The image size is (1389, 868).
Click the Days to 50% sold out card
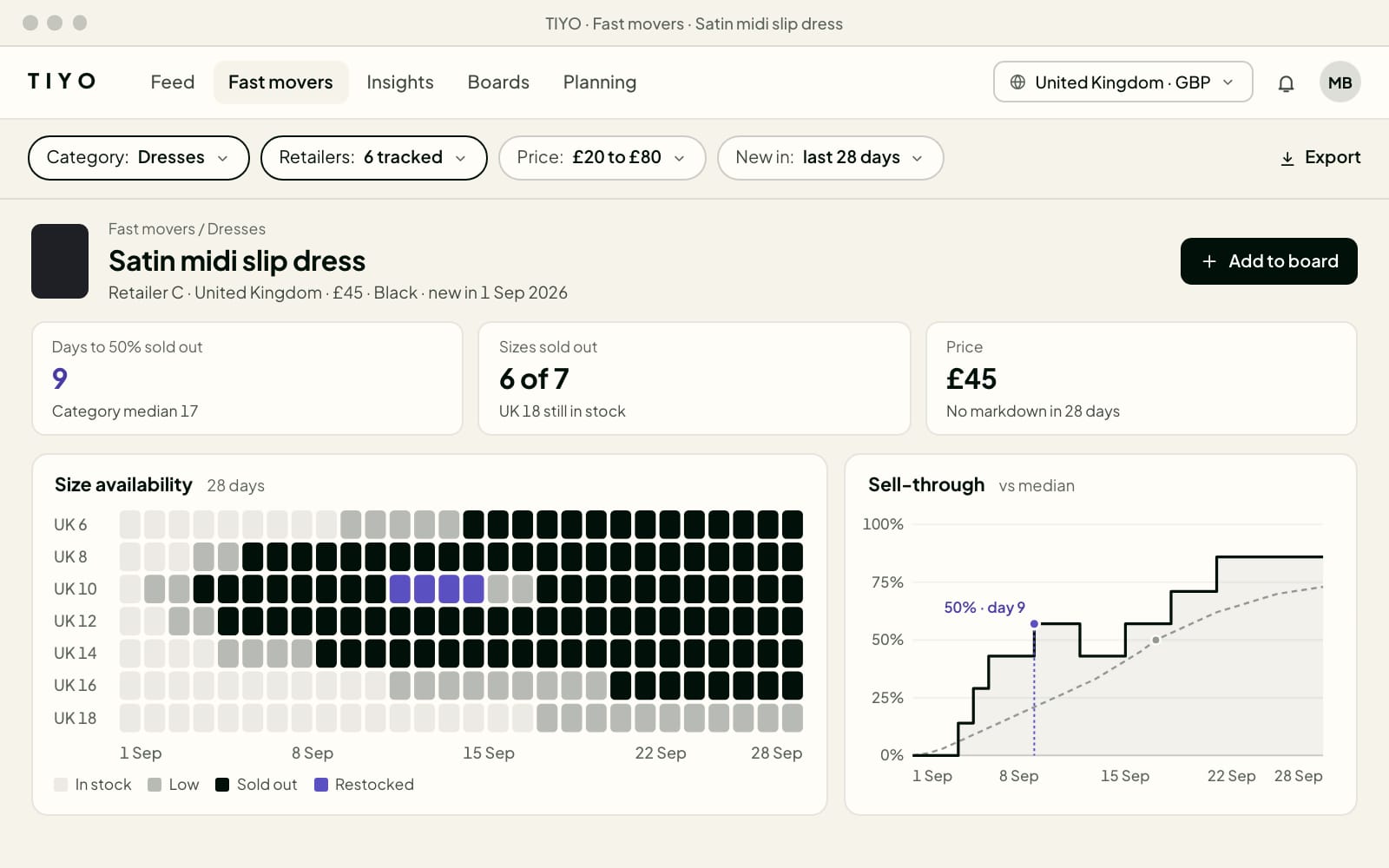[x=247, y=378]
